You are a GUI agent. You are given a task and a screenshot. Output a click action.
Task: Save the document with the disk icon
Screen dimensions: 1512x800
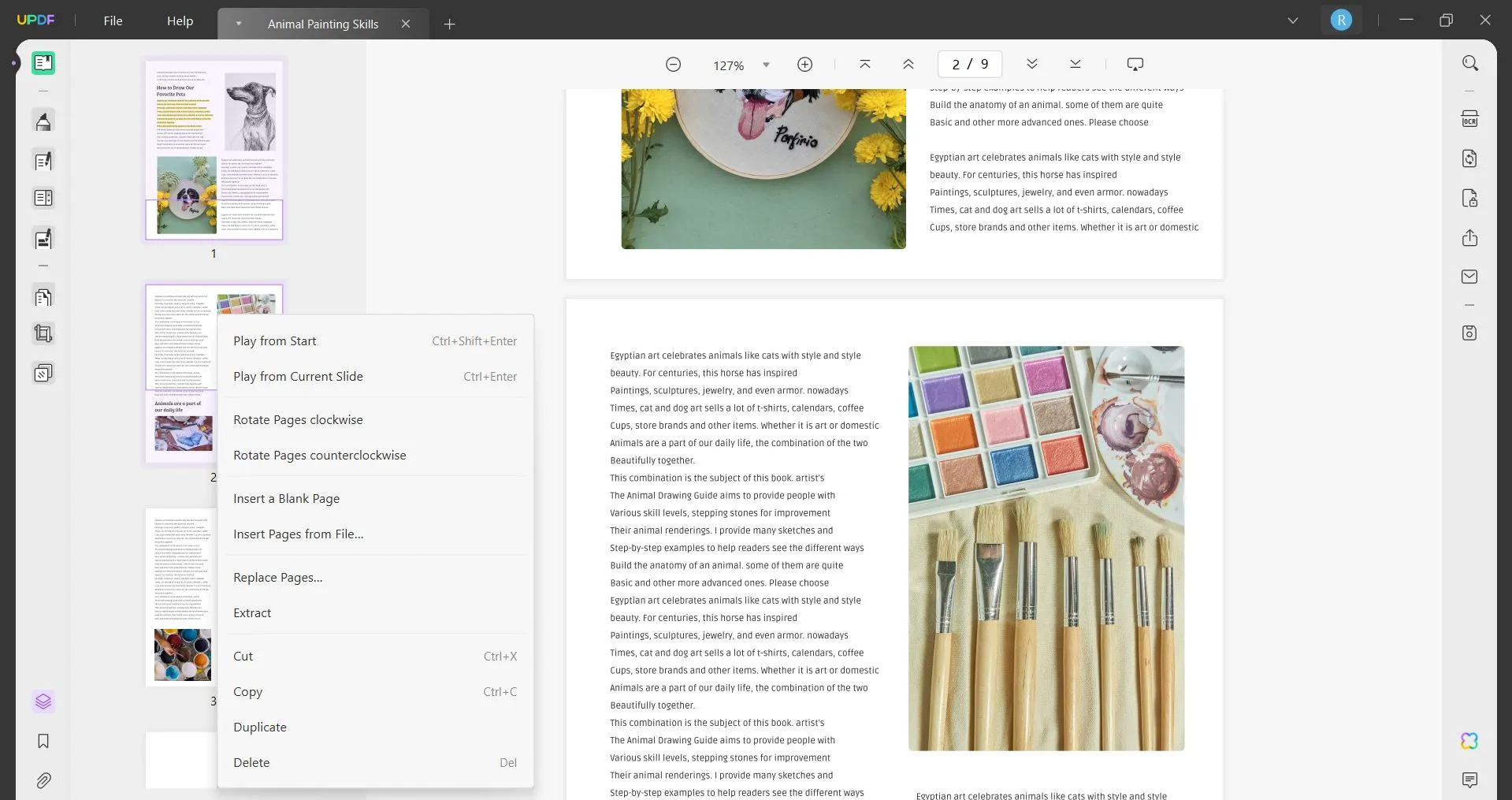point(1469,333)
